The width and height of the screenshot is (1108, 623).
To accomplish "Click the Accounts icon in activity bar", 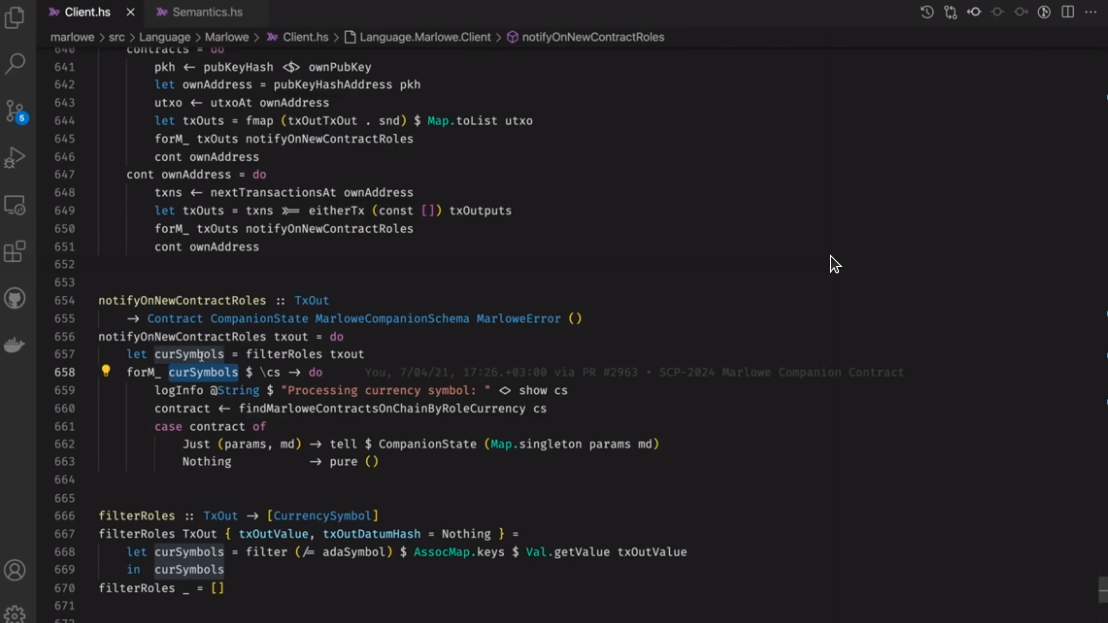I will tap(15, 570).
